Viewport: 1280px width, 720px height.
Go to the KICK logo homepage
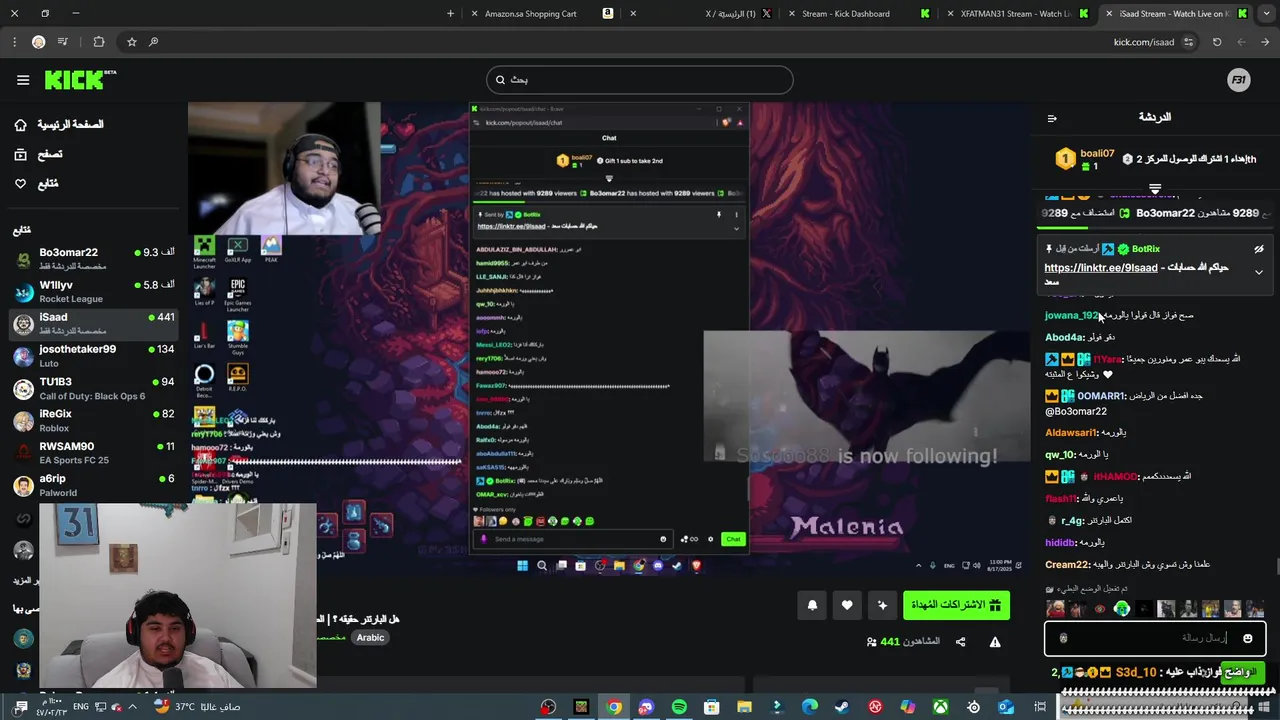[x=80, y=80]
